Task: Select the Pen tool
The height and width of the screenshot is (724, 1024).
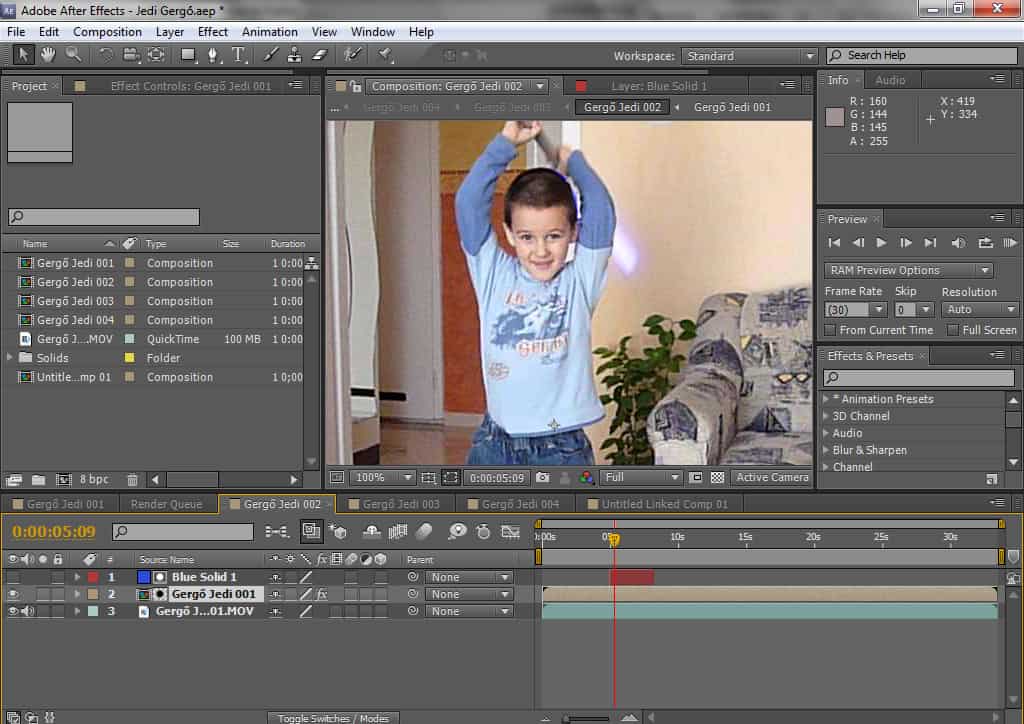Action: (213, 54)
